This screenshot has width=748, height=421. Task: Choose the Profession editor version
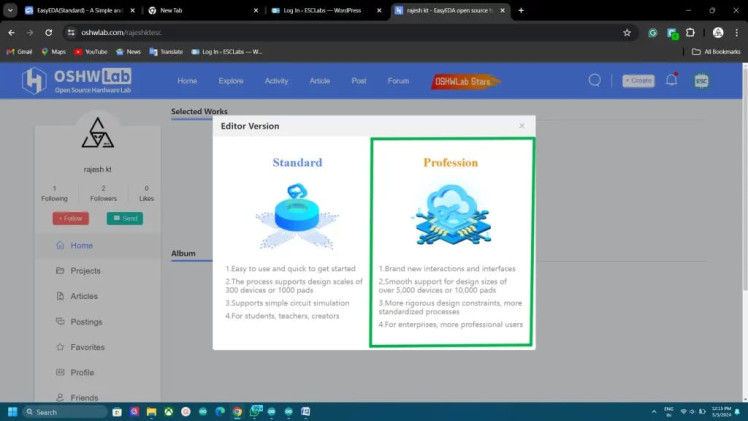452,242
